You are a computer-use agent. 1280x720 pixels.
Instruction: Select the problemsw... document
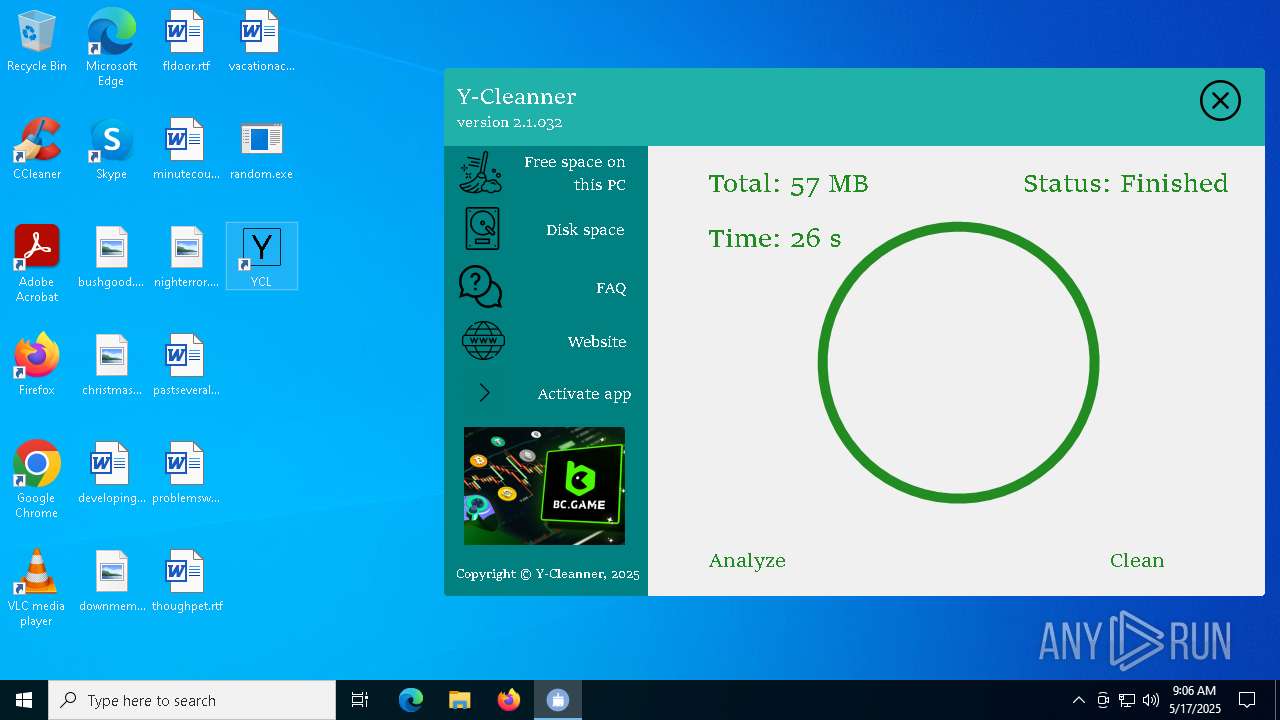click(x=186, y=474)
